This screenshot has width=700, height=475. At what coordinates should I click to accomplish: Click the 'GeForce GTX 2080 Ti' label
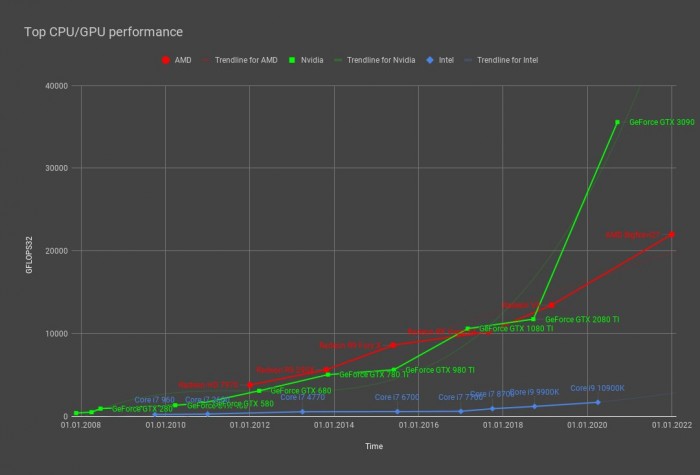click(582, 320)
